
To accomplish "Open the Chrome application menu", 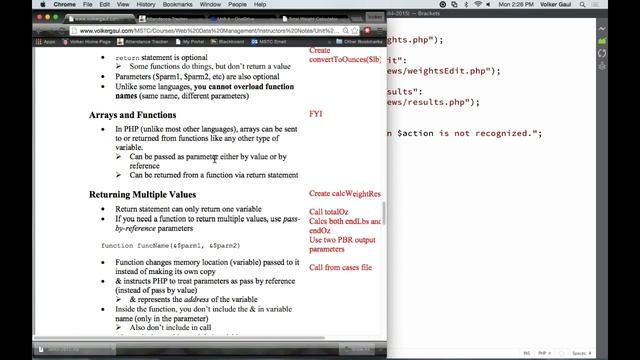I will [x=64, y=4].
